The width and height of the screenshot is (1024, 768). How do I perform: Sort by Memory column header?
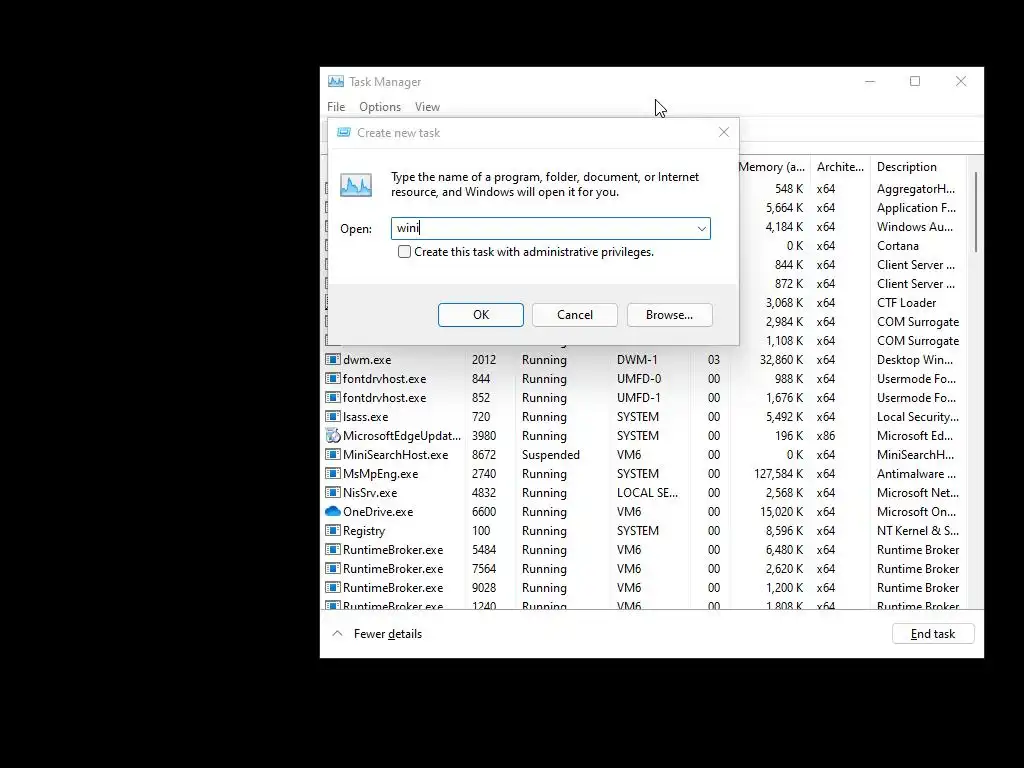pos(772,167)
